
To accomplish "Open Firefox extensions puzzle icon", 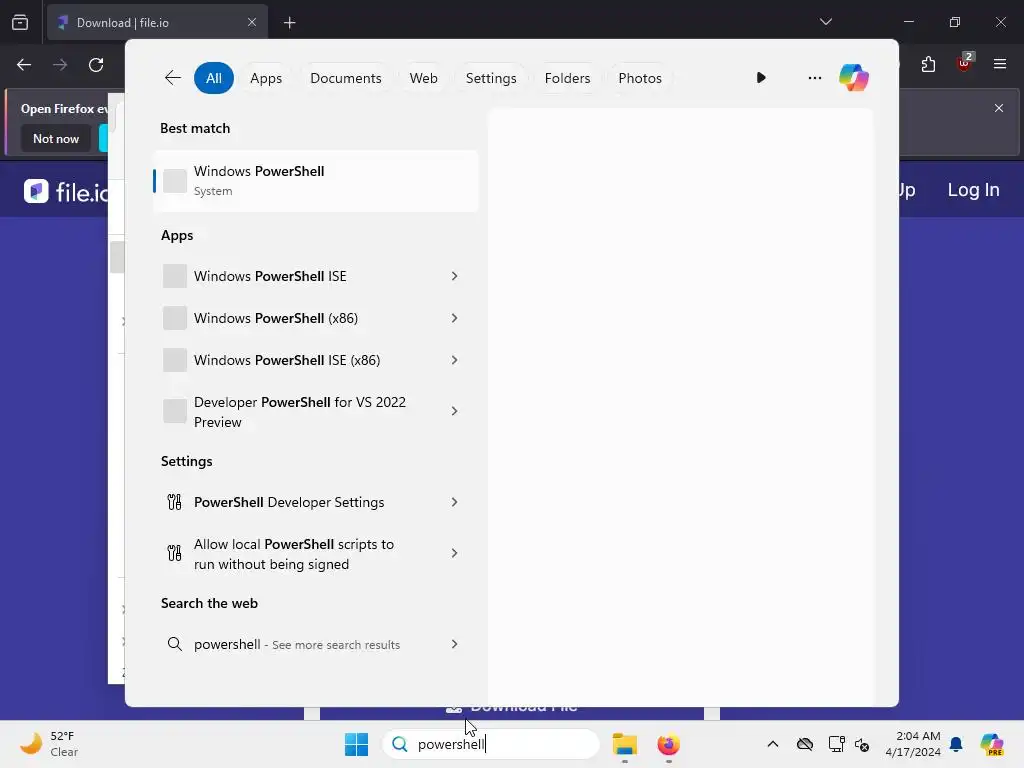I will click(x=928, y=65).
